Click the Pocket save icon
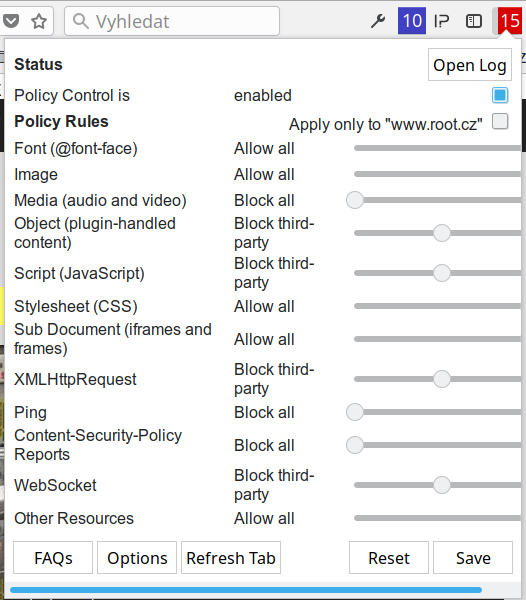The height and width of the screenshot is (600, 526). click(x=10, y=21)
